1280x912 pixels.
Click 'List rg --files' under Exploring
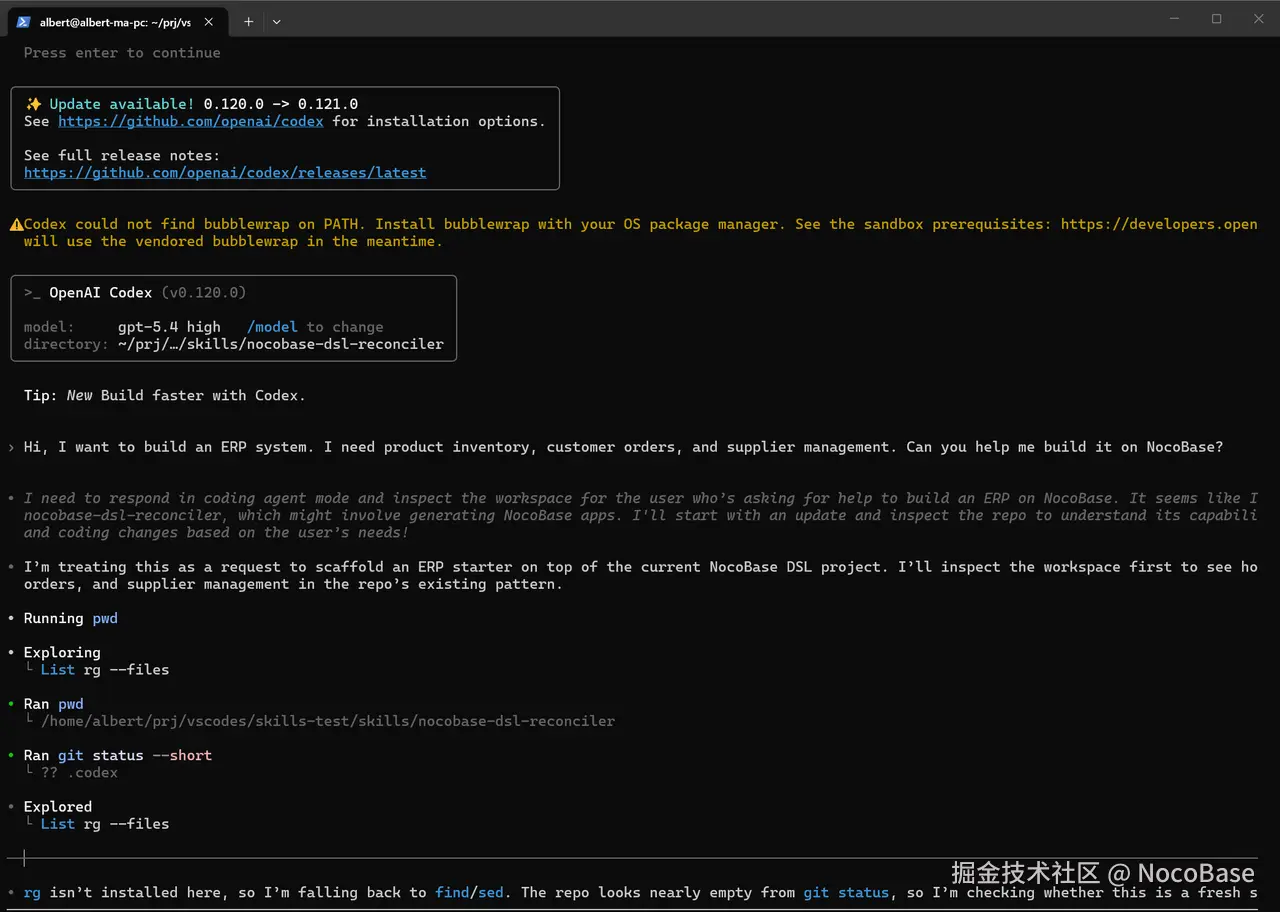(105, 670)
